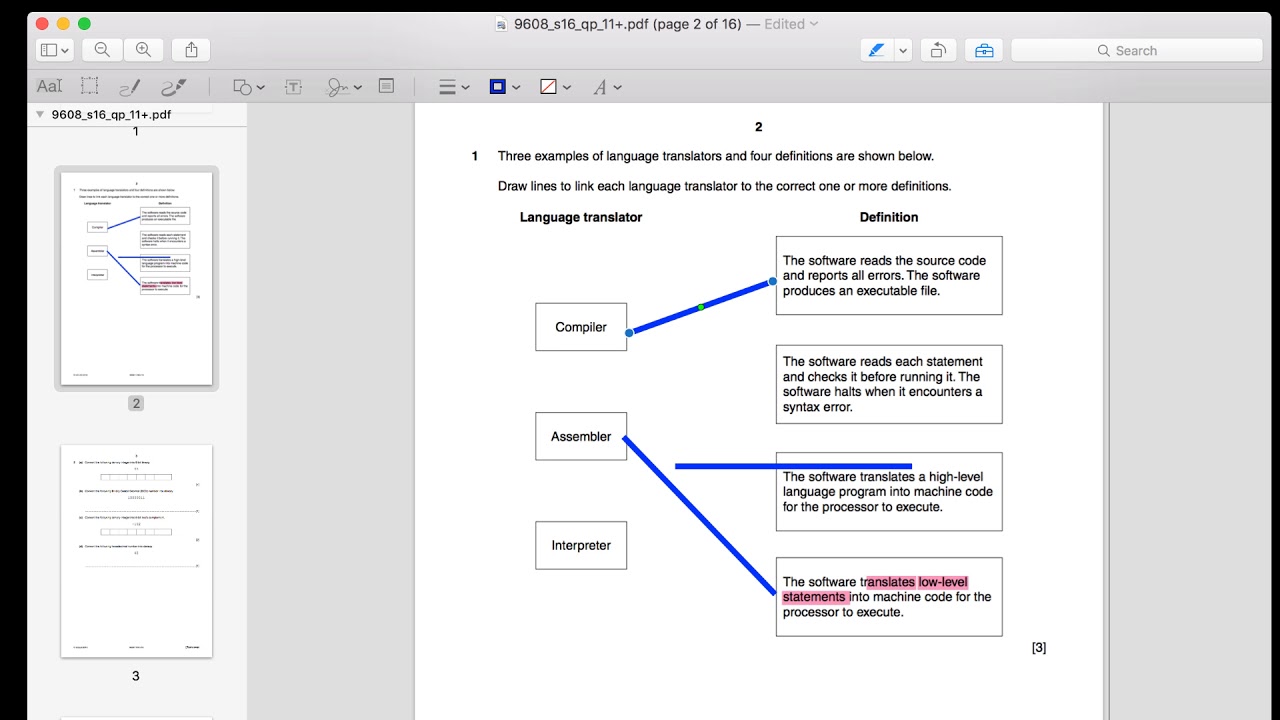The image size is (1280, 720).
Task: Click the 'Language translator' heading
Action: (581, 217)
